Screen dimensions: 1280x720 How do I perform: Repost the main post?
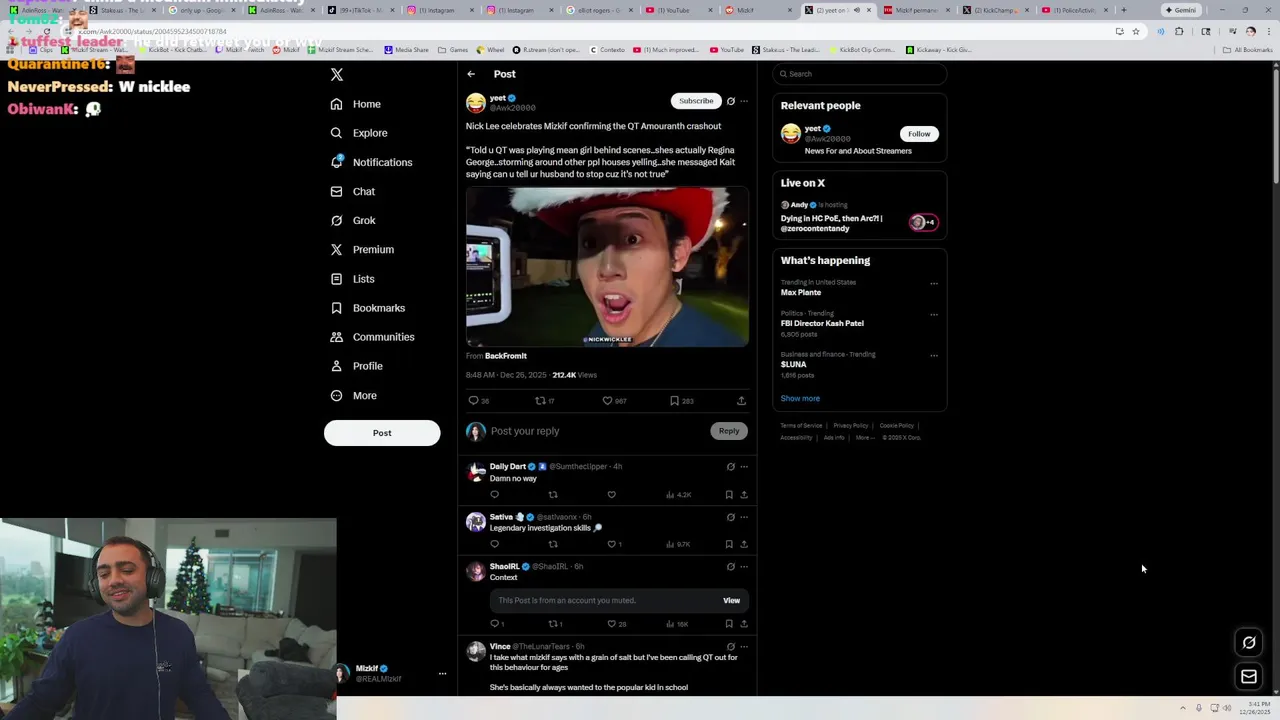tap(540, 400)
